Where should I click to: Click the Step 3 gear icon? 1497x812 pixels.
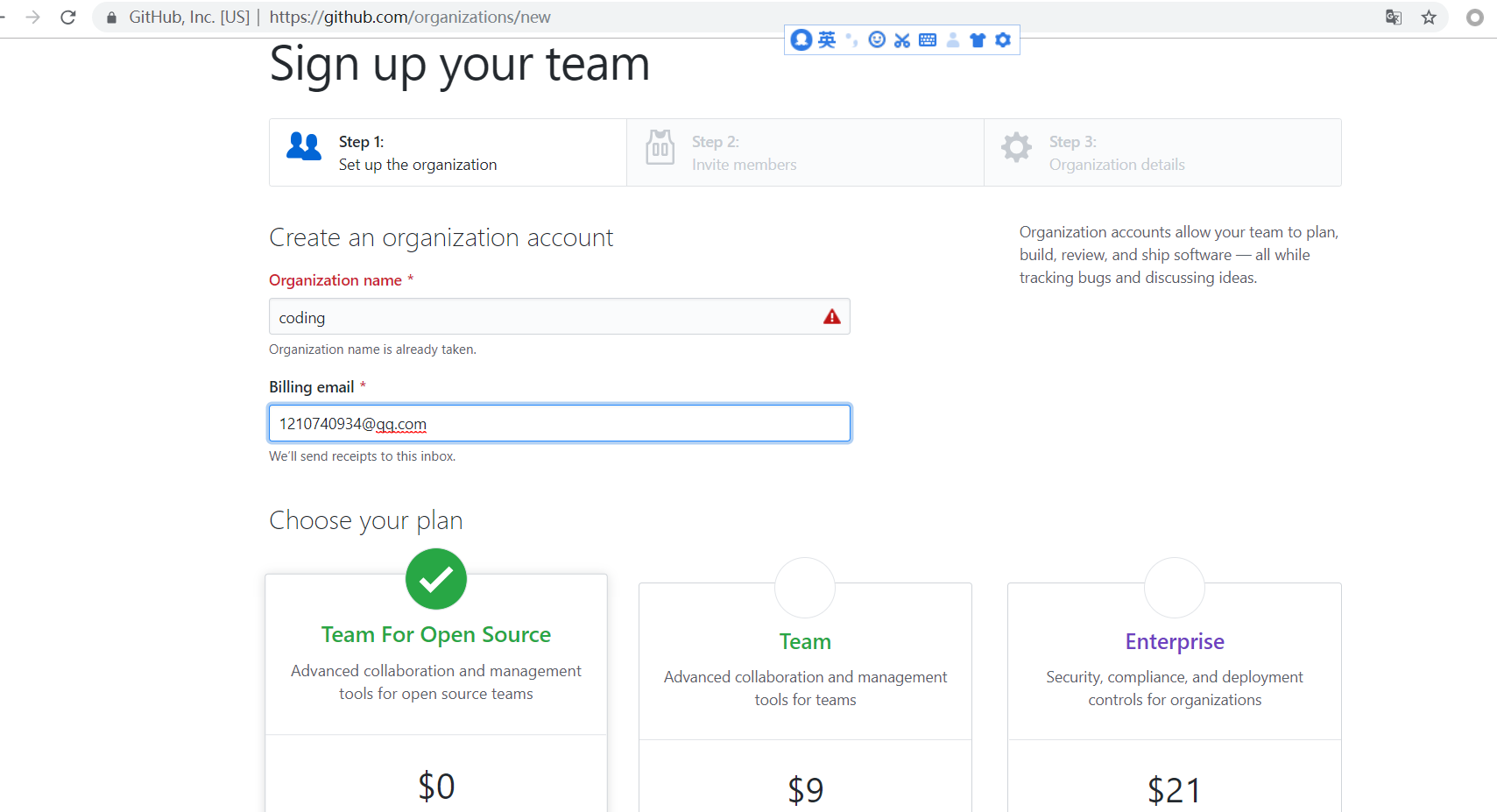(x=1016, y=147)
